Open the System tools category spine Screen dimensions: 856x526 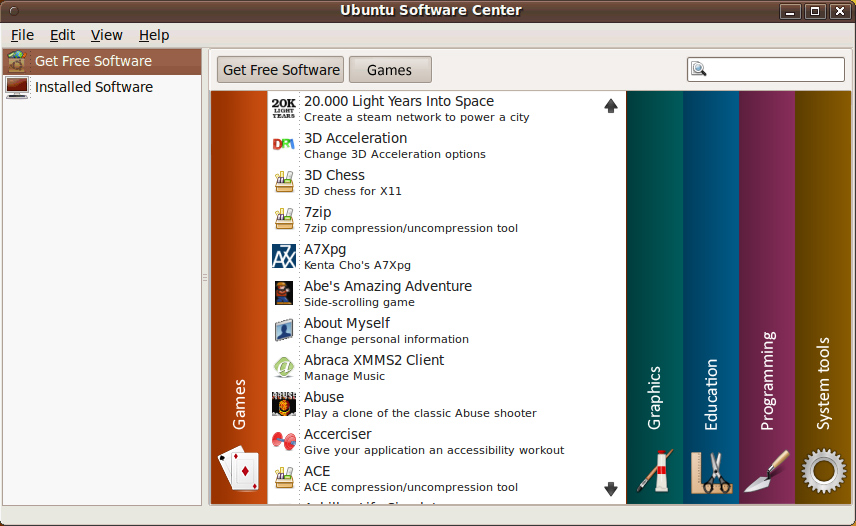click(823, 297)
